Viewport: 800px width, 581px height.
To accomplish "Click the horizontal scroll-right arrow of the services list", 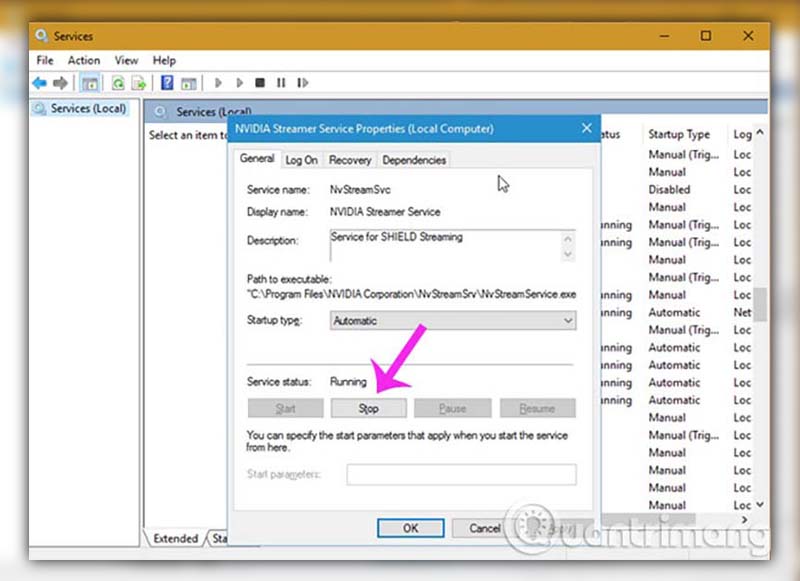I will point(744,519).
